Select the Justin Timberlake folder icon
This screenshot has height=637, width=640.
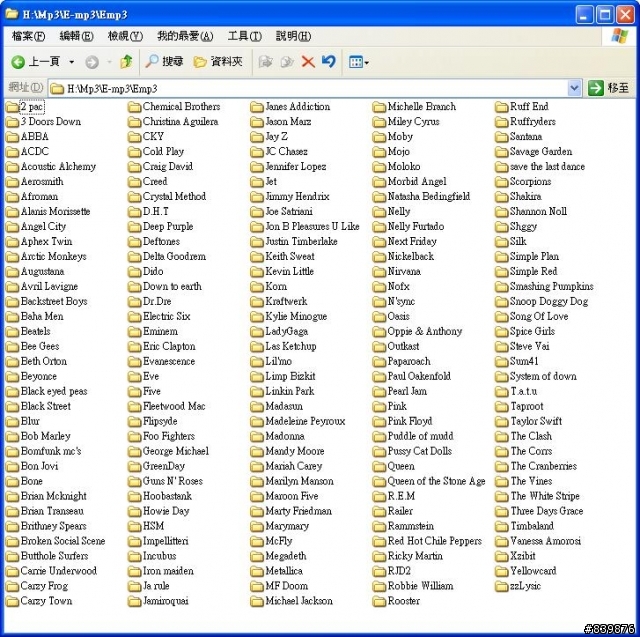point(257,242)
